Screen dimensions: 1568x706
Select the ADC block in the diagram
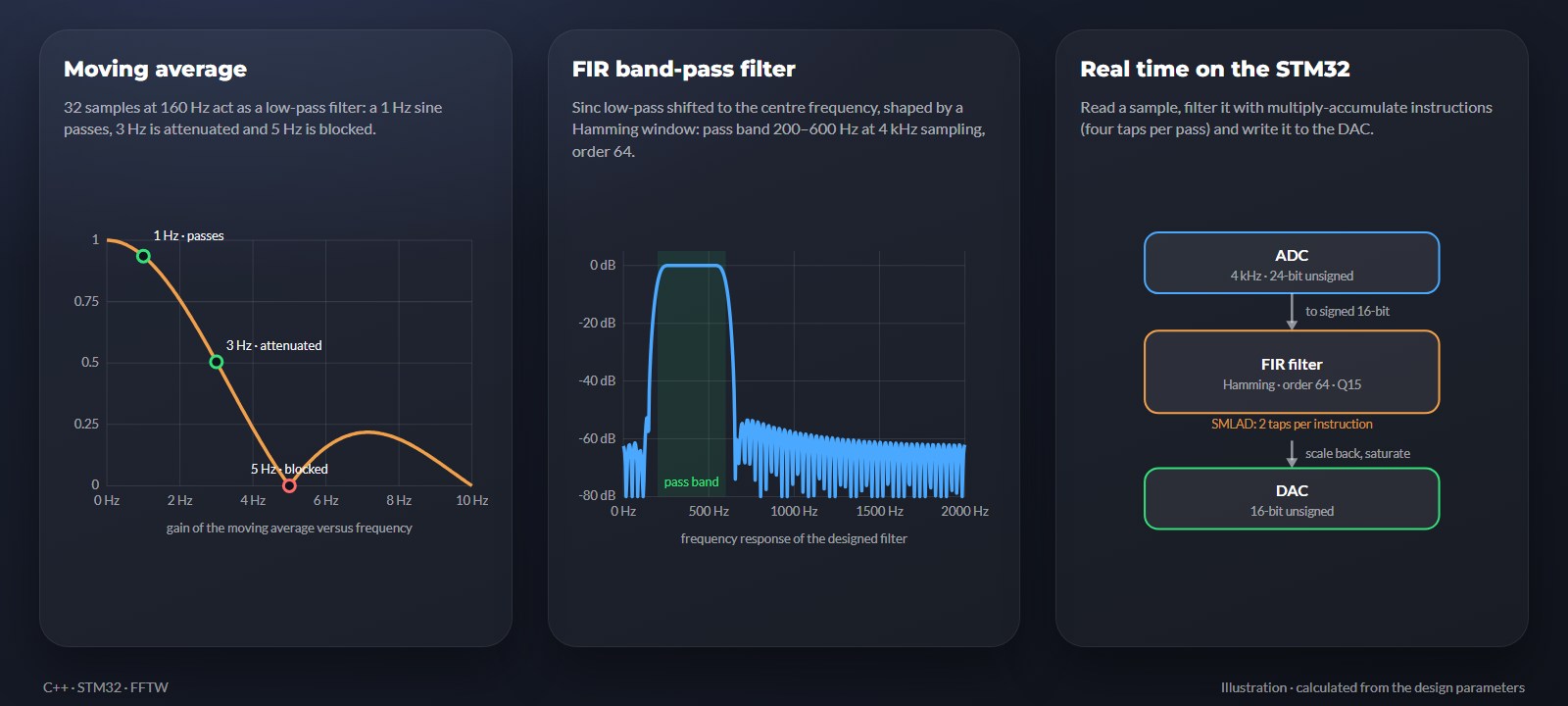point(1292,263)
